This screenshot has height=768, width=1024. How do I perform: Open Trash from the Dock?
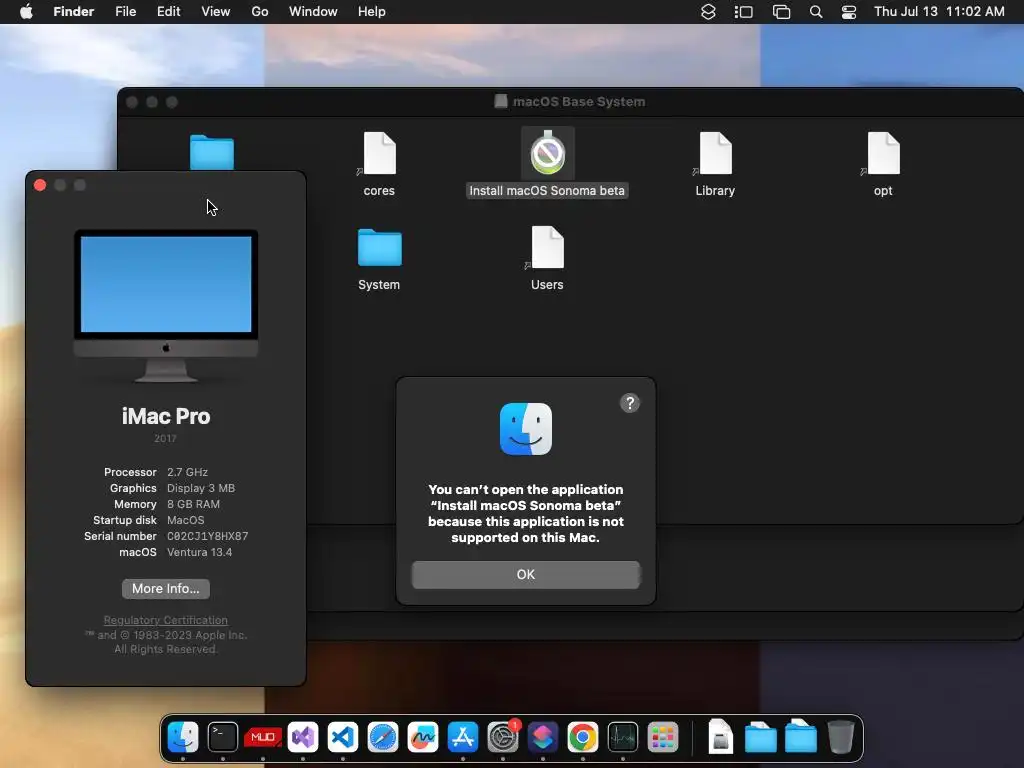pyautogui.click(x=840, y=738)
